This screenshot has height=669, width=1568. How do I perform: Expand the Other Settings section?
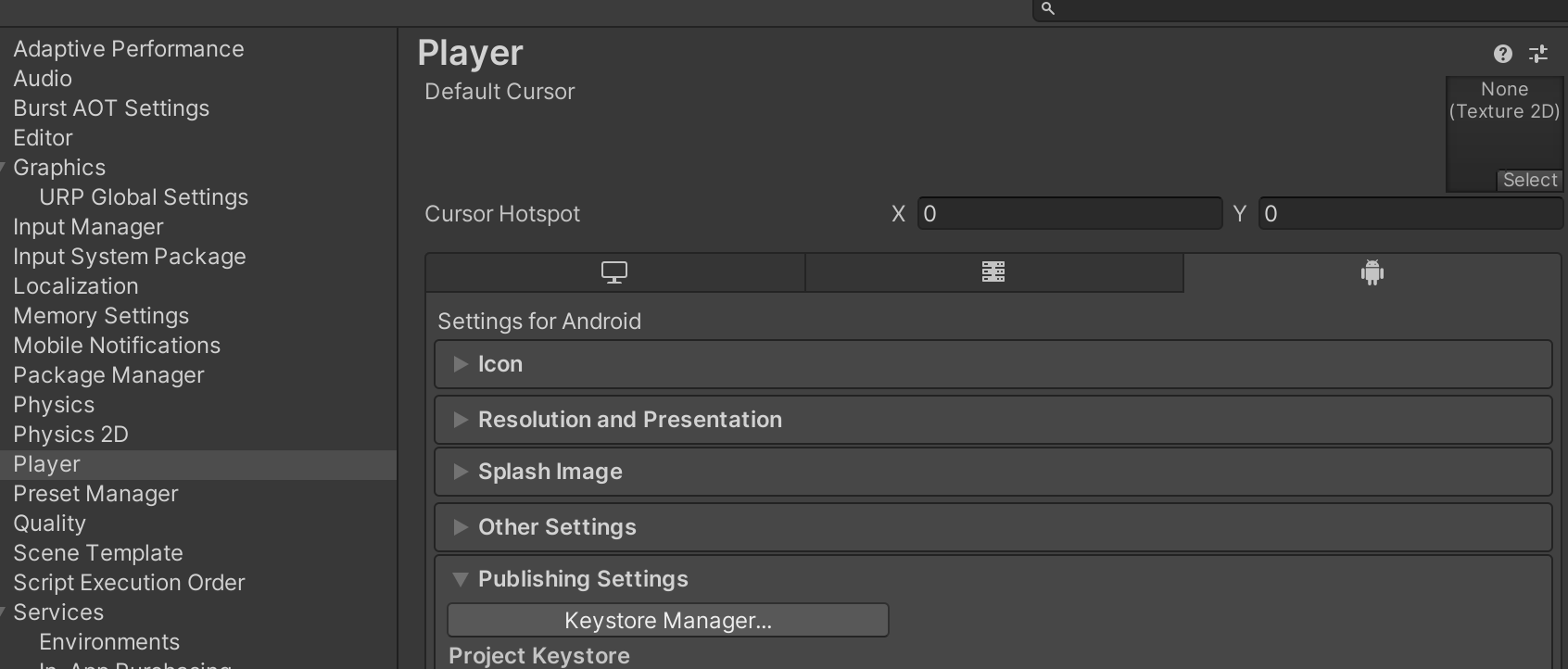tap(993, 527)
